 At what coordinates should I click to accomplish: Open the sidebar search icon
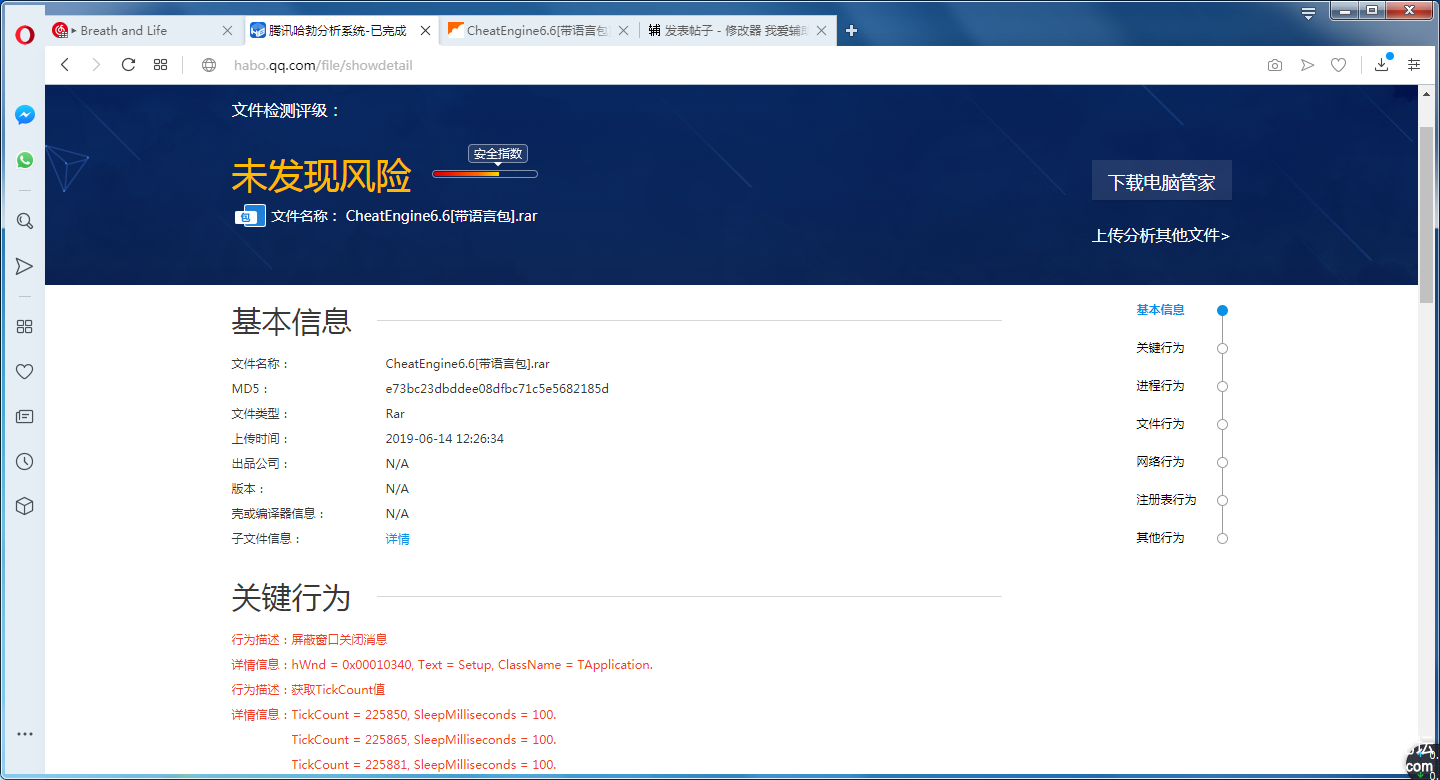[25, 221]
